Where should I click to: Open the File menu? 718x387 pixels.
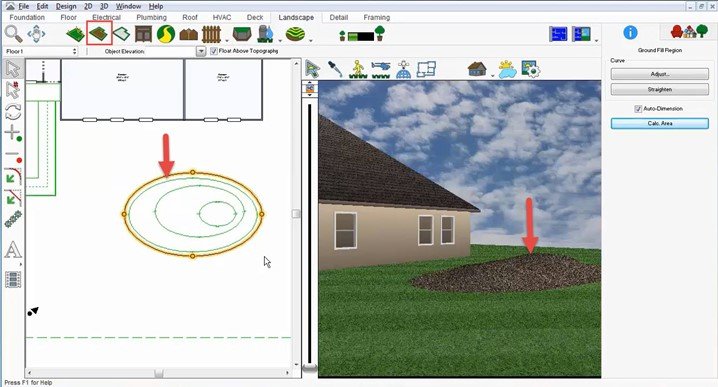pyautogui.click(x=23, y=6)
